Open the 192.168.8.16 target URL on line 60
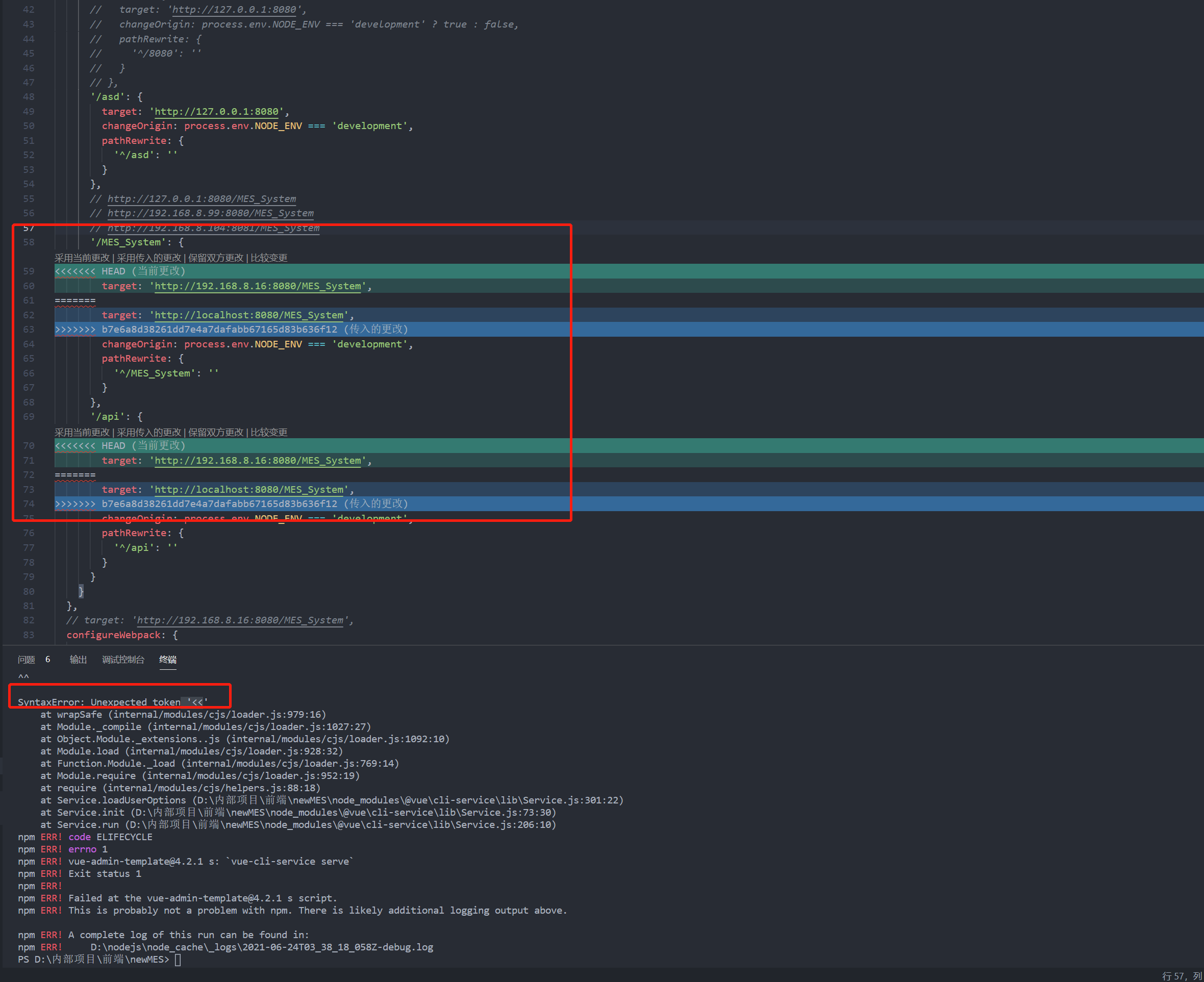Viewport: 1204px width, 982px height. click(x=258, y=286)
